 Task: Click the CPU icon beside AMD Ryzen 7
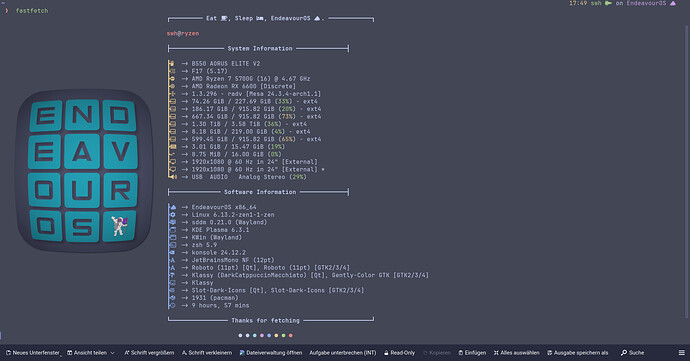point(172,78)
